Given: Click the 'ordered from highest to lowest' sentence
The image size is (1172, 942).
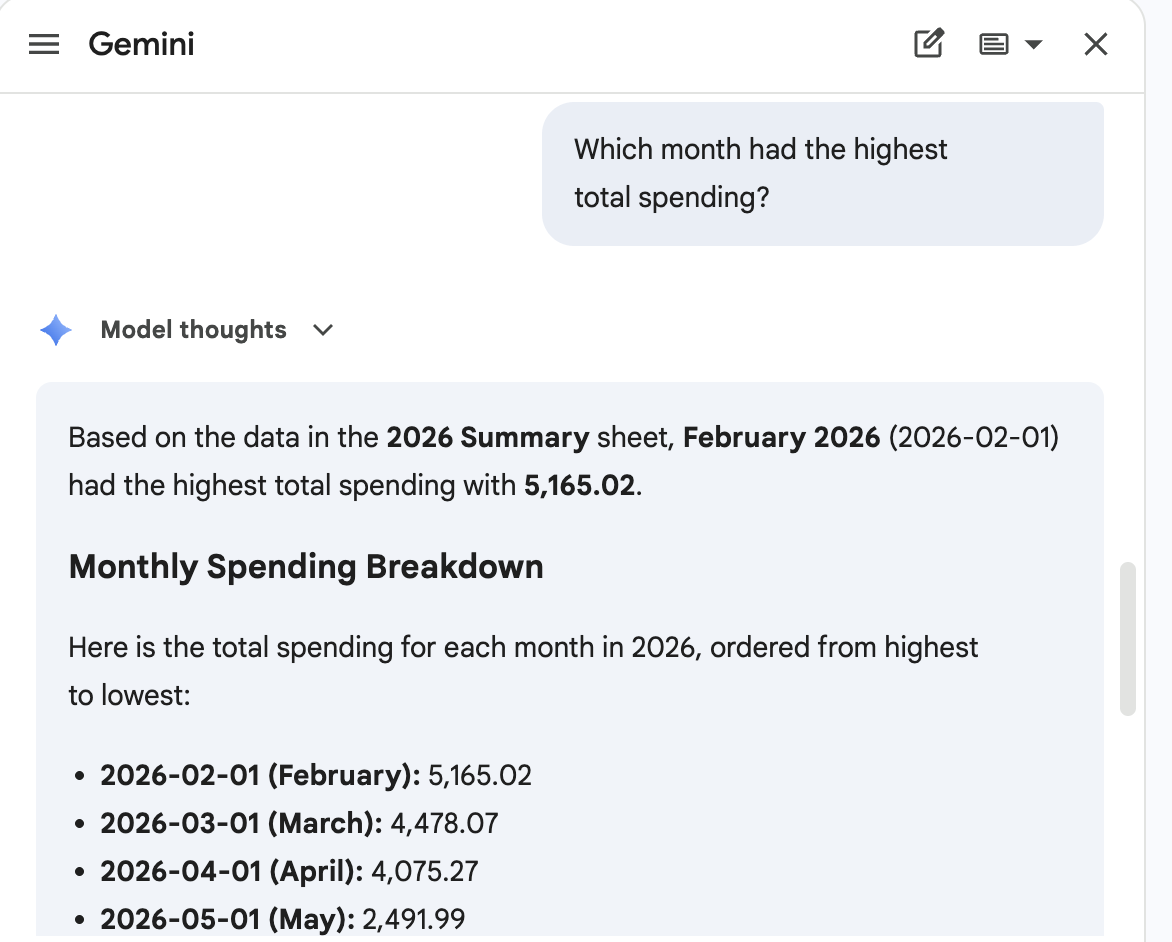Looking at the screenshot, I should click(x=523, y=671).
